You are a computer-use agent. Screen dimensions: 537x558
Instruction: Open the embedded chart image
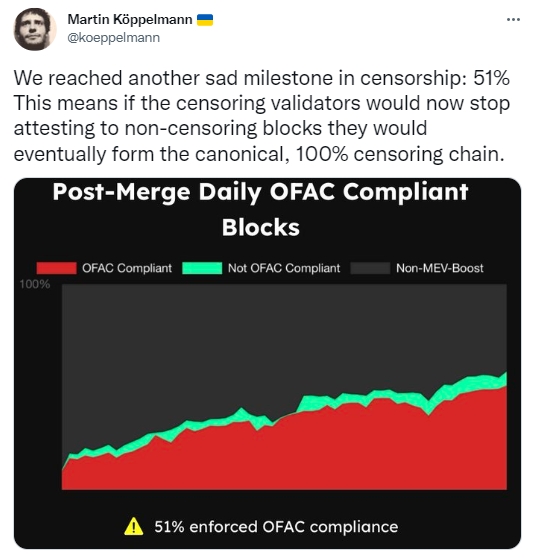[268, 363]
